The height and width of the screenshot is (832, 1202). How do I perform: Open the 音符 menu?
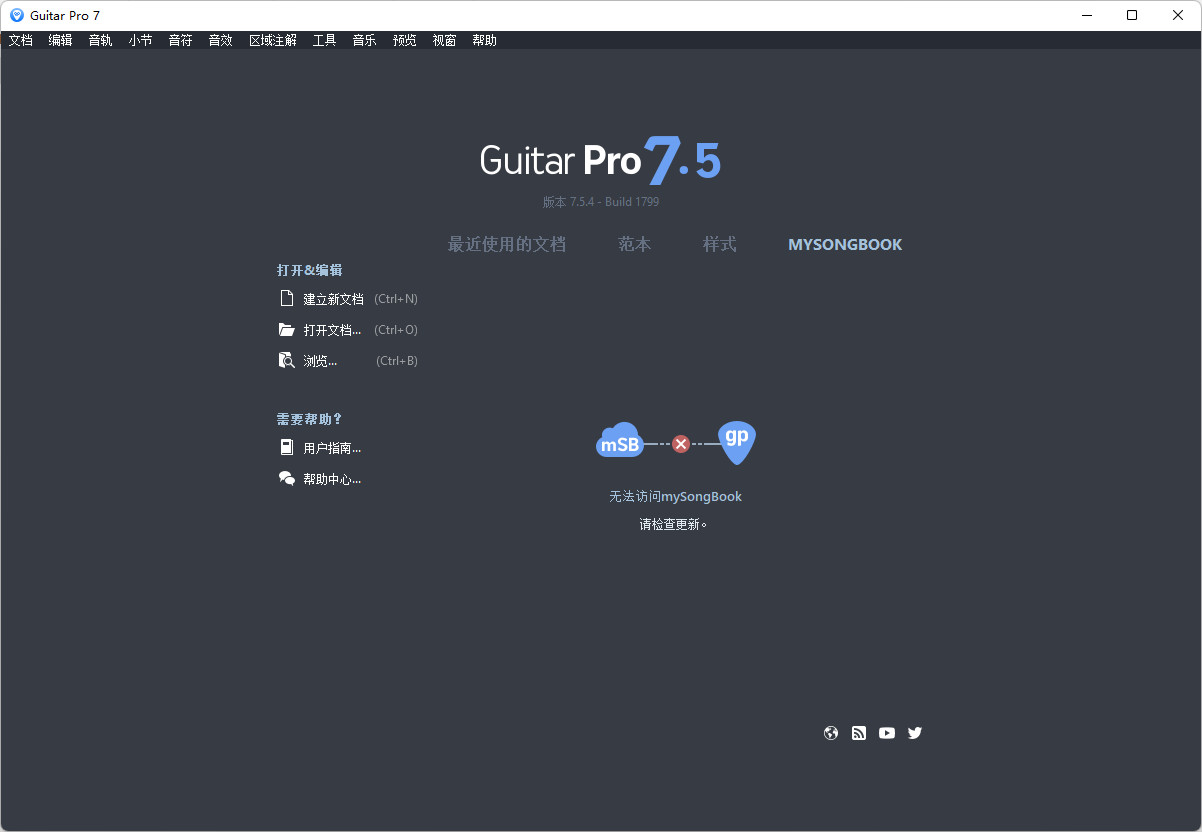coord(181,41)
